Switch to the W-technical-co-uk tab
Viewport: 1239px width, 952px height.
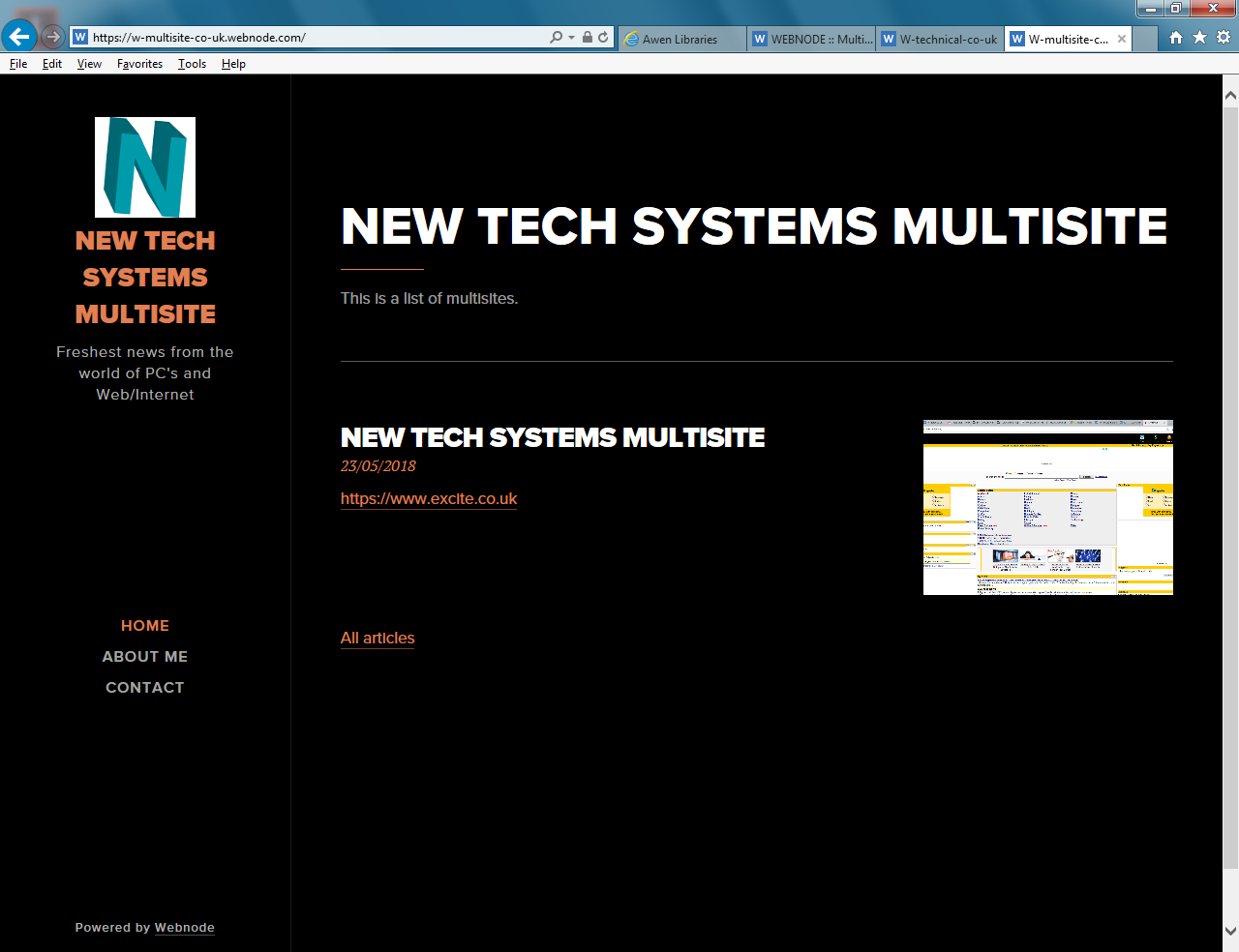pos(939,40)
